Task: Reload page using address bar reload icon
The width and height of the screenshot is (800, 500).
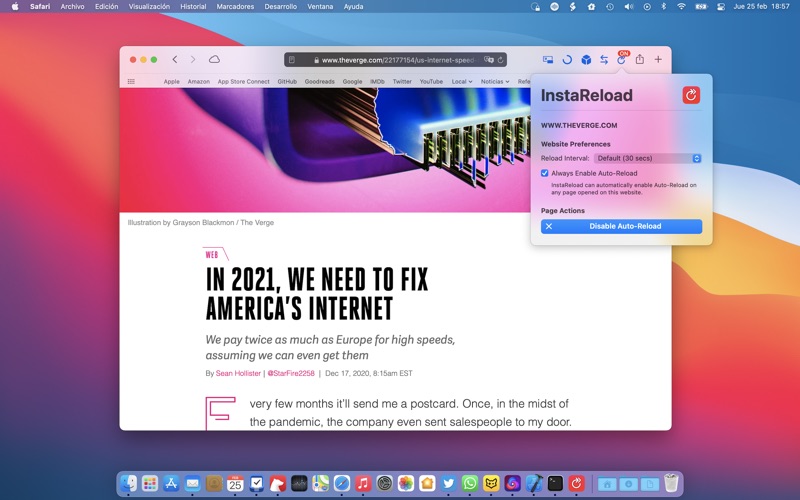Action: click(x=501, y=60)
